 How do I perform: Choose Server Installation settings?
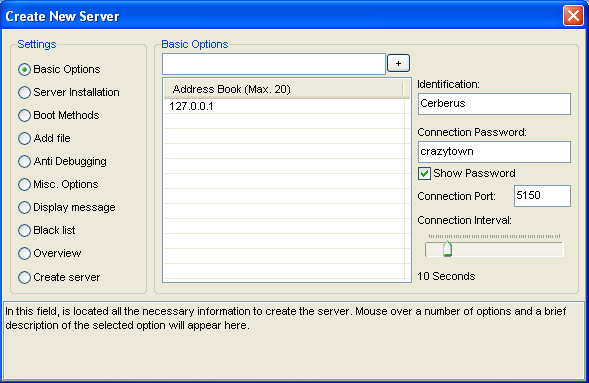[x=24, y=92]
